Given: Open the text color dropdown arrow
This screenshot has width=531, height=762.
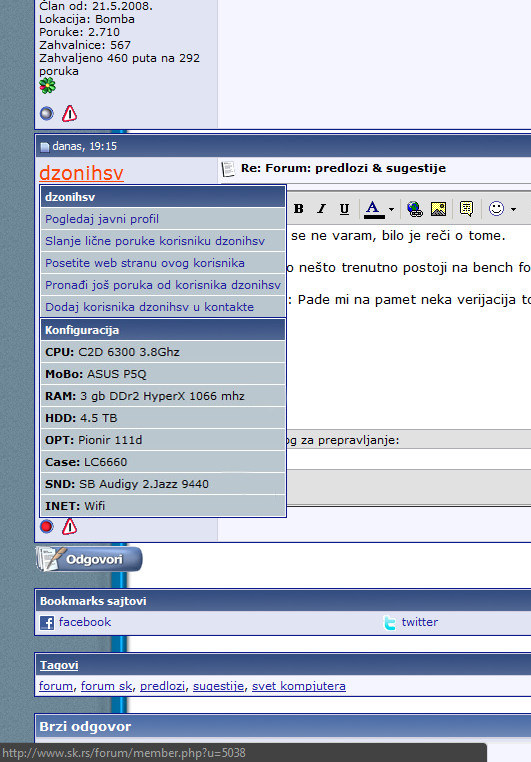Looking at the screenshot, I should tap(391, 209).
